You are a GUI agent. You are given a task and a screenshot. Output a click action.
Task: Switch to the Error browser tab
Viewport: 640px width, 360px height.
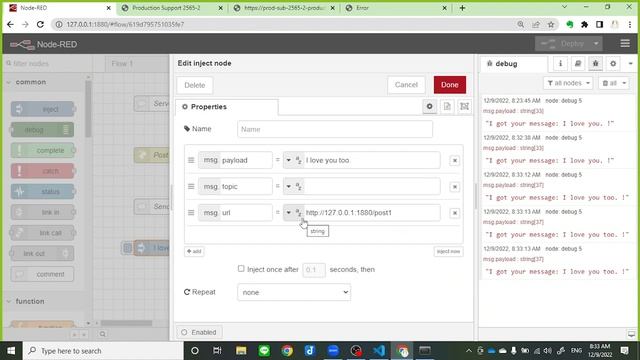coord(395,8)
